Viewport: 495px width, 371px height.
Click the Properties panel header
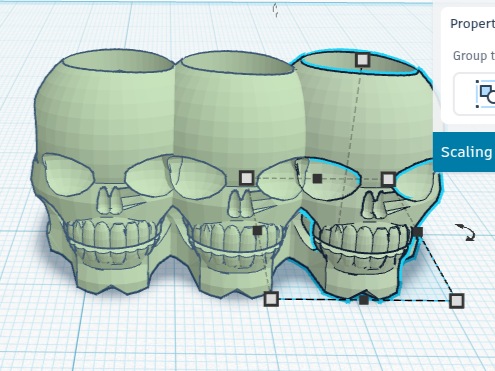(x=472, y=24)
